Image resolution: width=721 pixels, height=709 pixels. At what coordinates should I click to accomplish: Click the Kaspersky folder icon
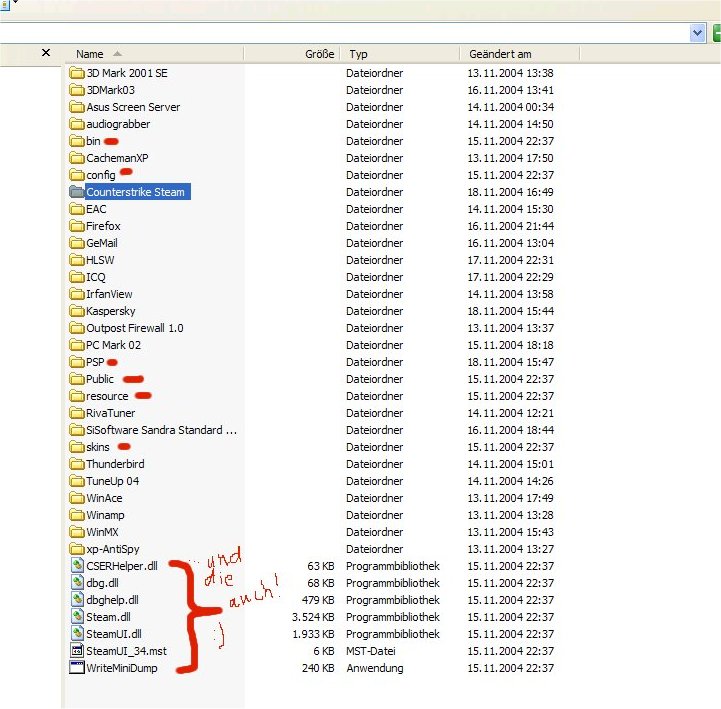click(77, 311)
